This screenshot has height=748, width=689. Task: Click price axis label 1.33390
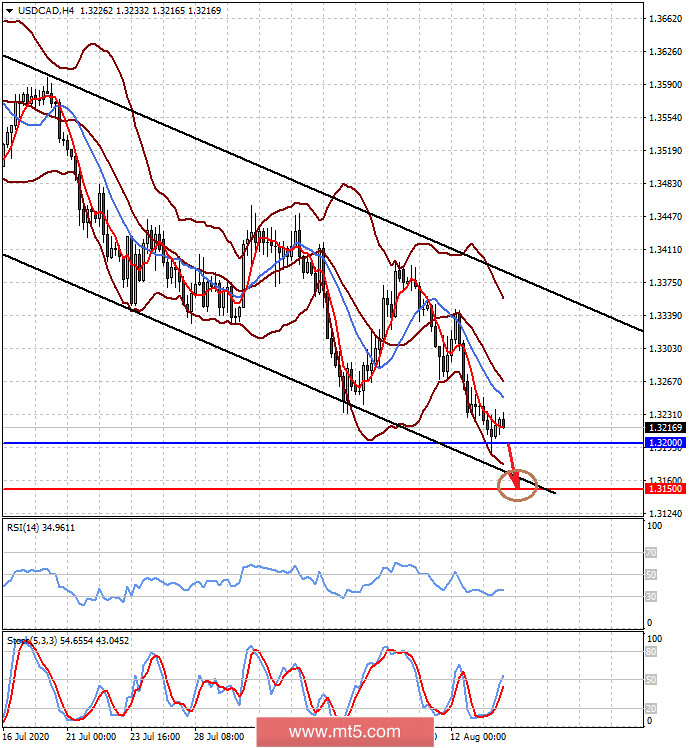click(666, 315)
